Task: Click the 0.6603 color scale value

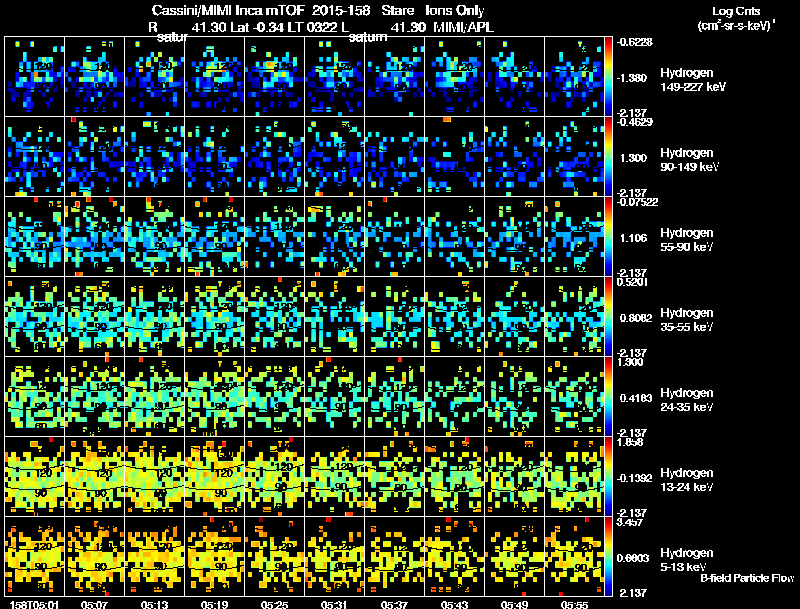Action: (633, 558)
